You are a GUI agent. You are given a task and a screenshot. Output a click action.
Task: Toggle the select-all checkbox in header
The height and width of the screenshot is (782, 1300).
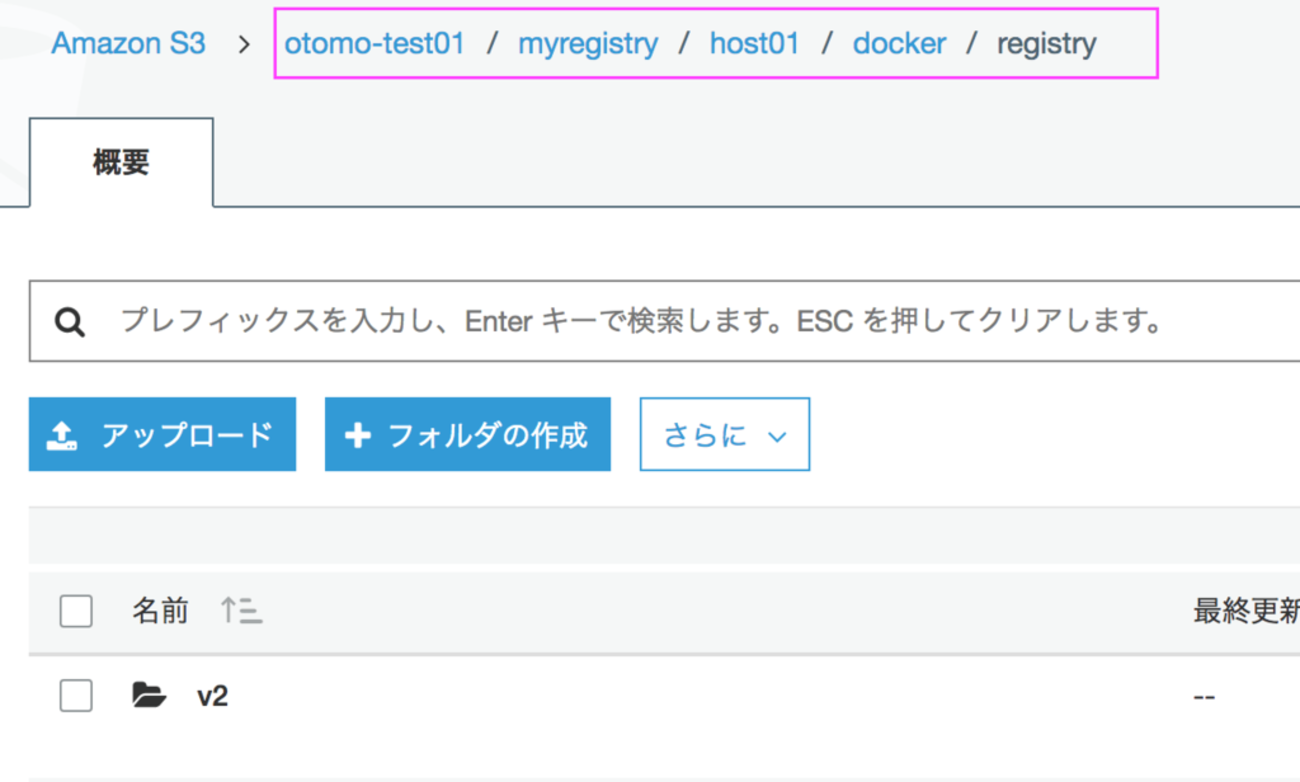76,611
